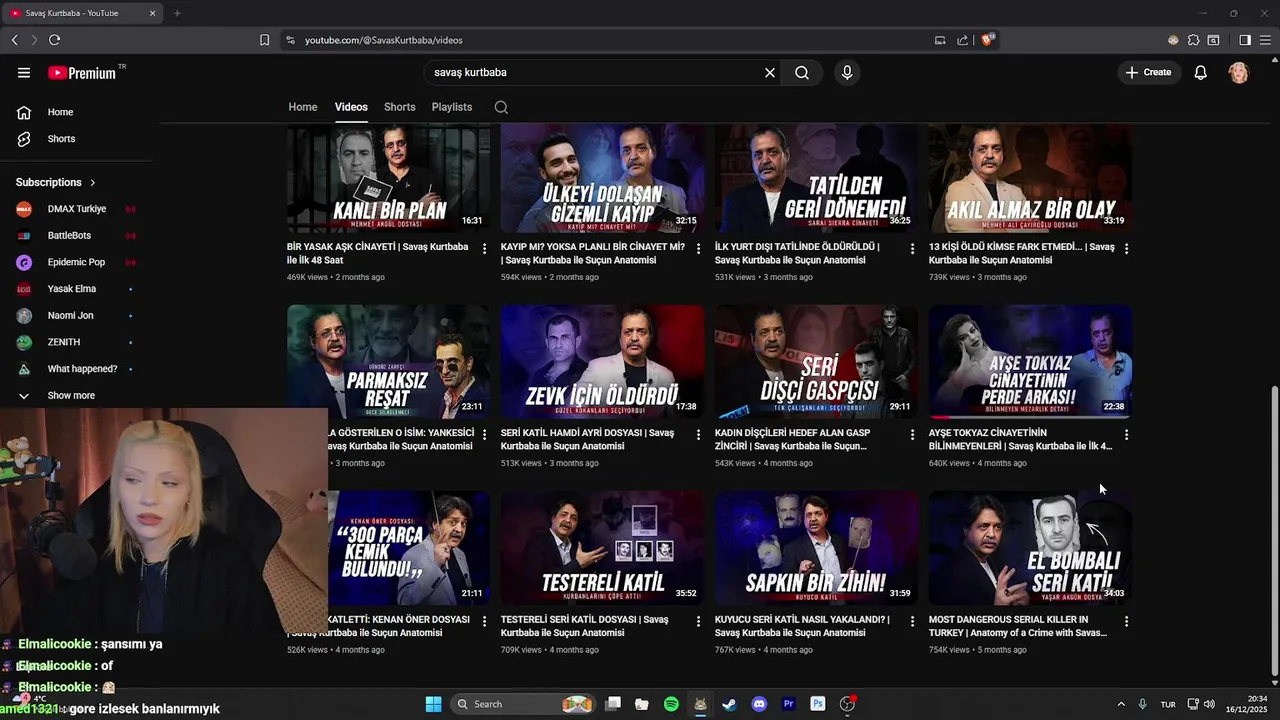Open more options for BİR YASAK AŞK CİNAYETİ
The height and width of the screenshot is (720, 1280).
tap(485, 248)
